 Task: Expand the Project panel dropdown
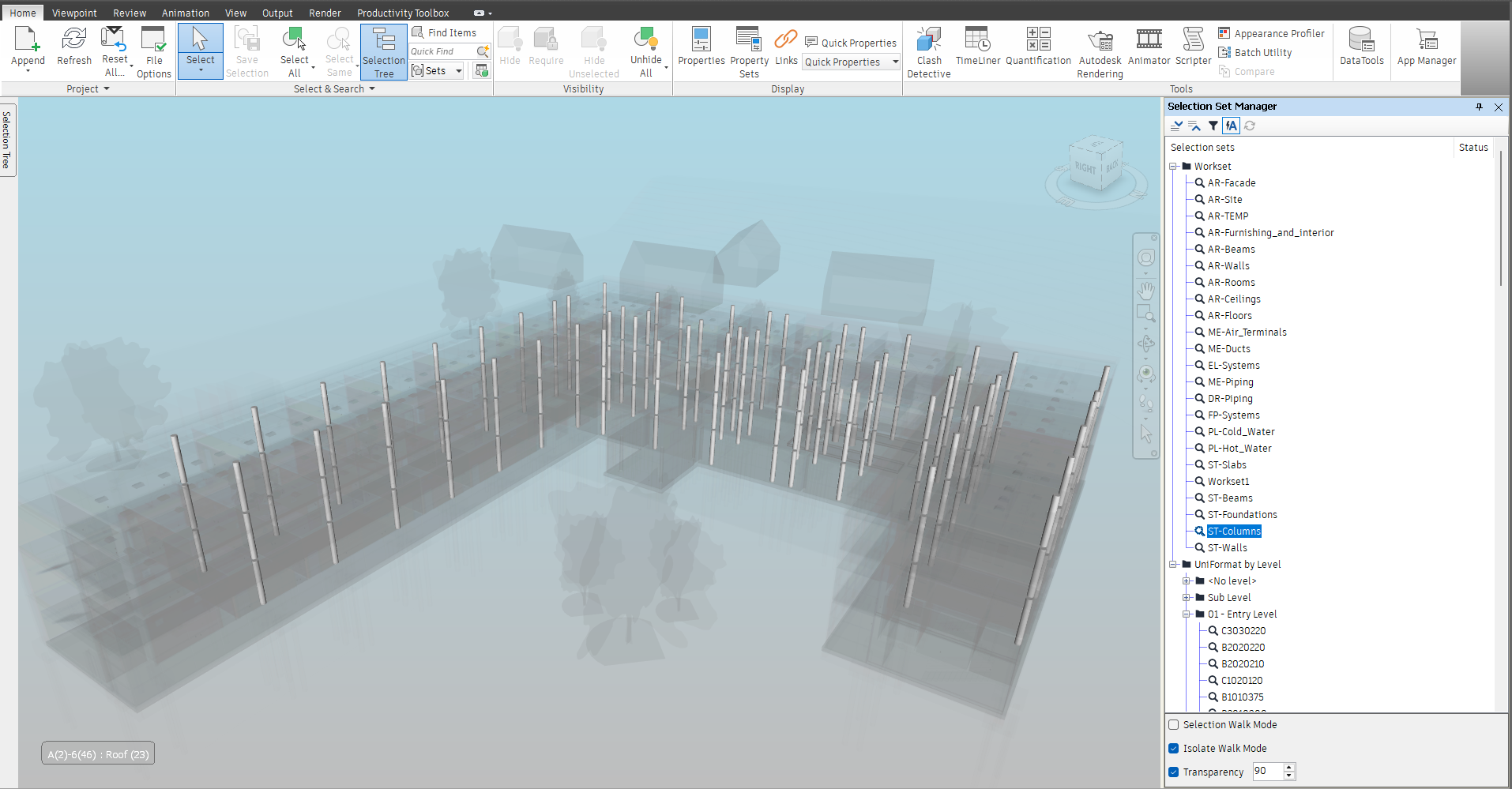(x=88, y=89)
